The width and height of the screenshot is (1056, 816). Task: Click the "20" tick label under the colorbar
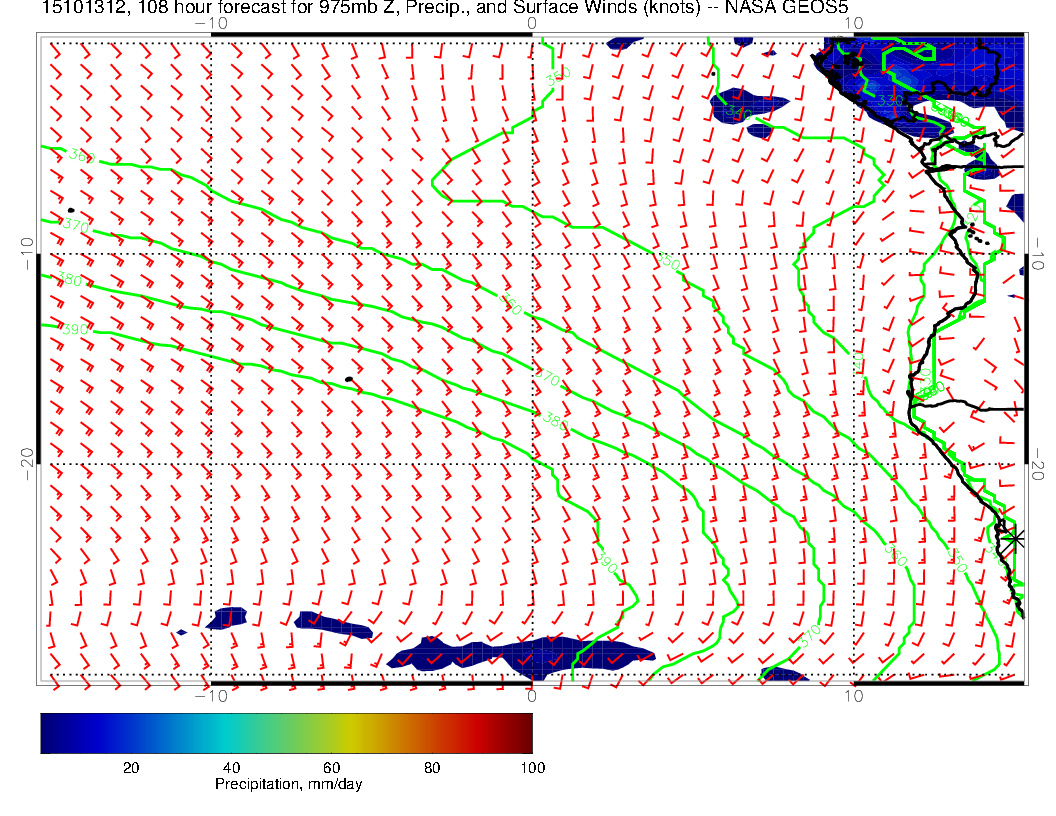coord(131,768)
